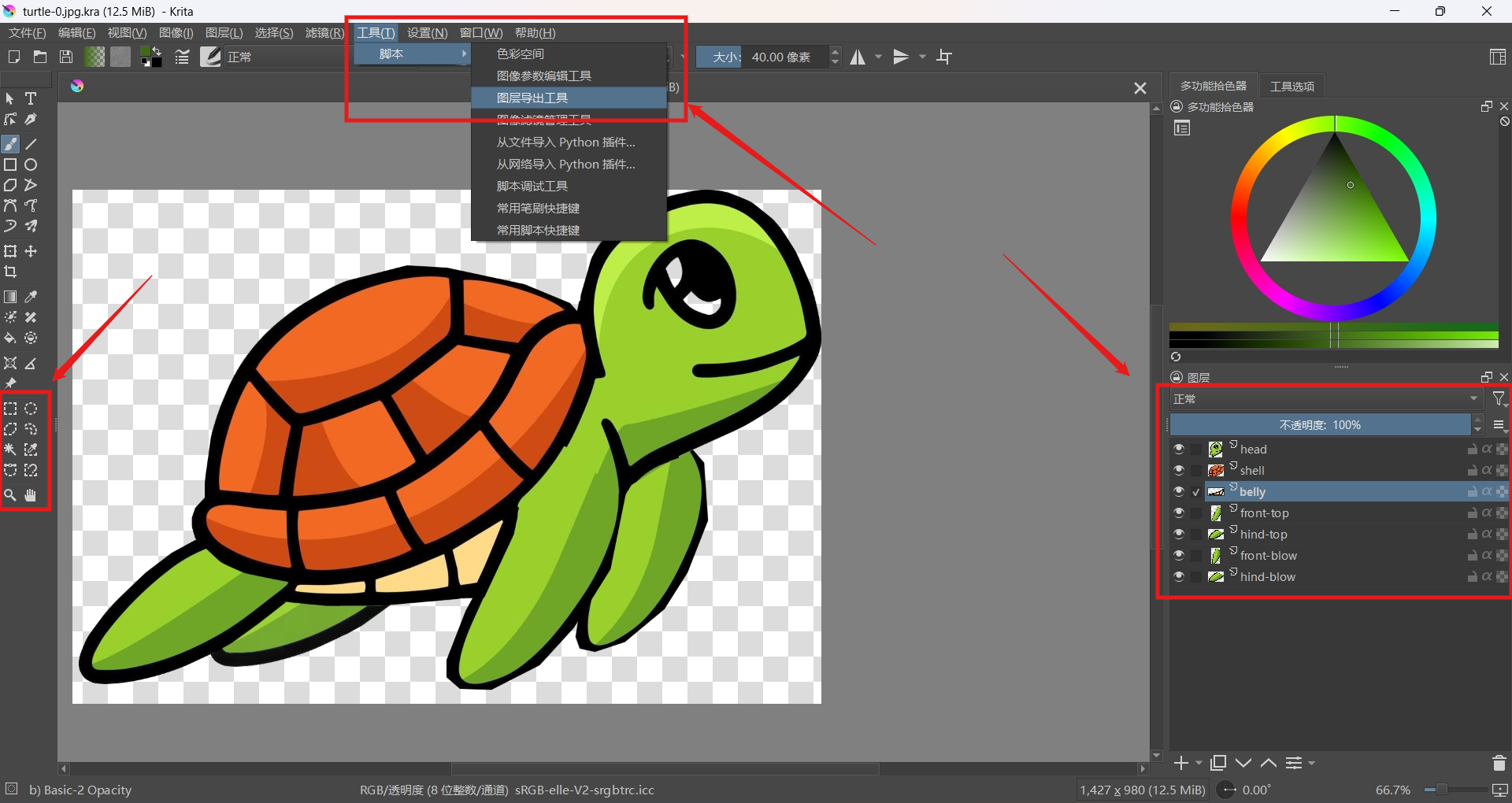Select the Text tool in the toolbox

[31, 98]
